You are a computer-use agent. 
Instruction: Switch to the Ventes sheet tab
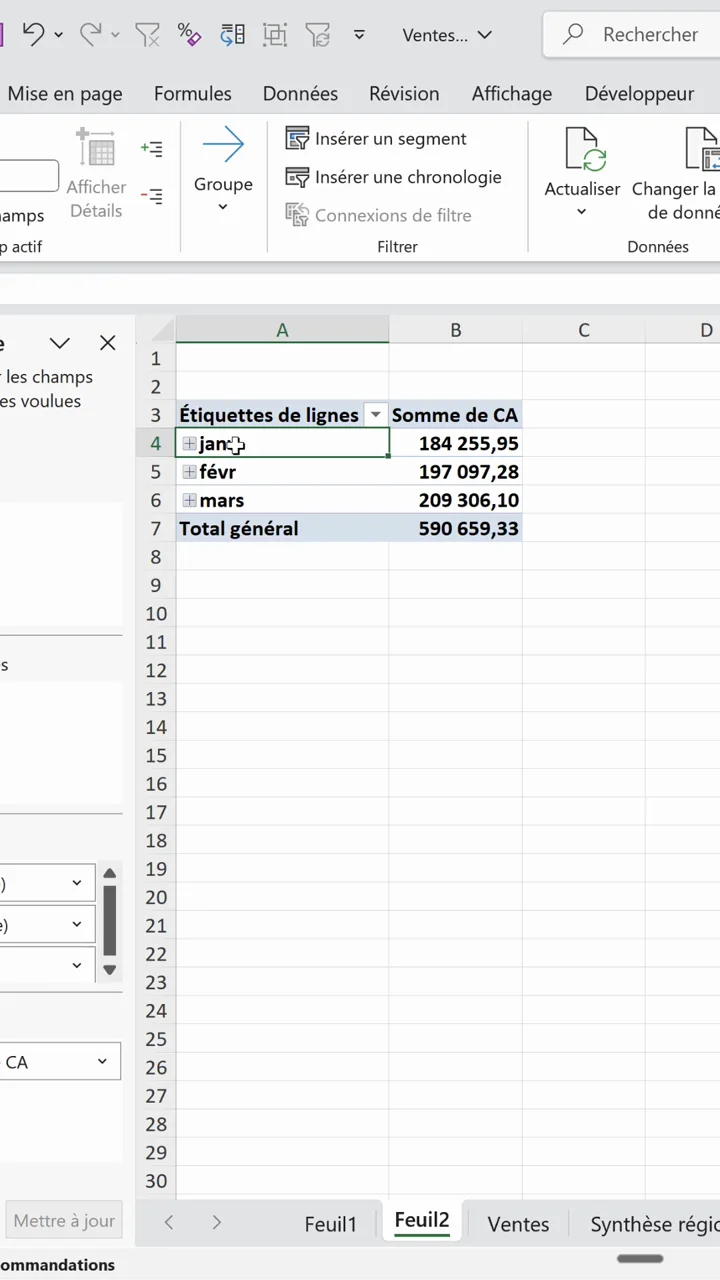(x=518, y=1224)
